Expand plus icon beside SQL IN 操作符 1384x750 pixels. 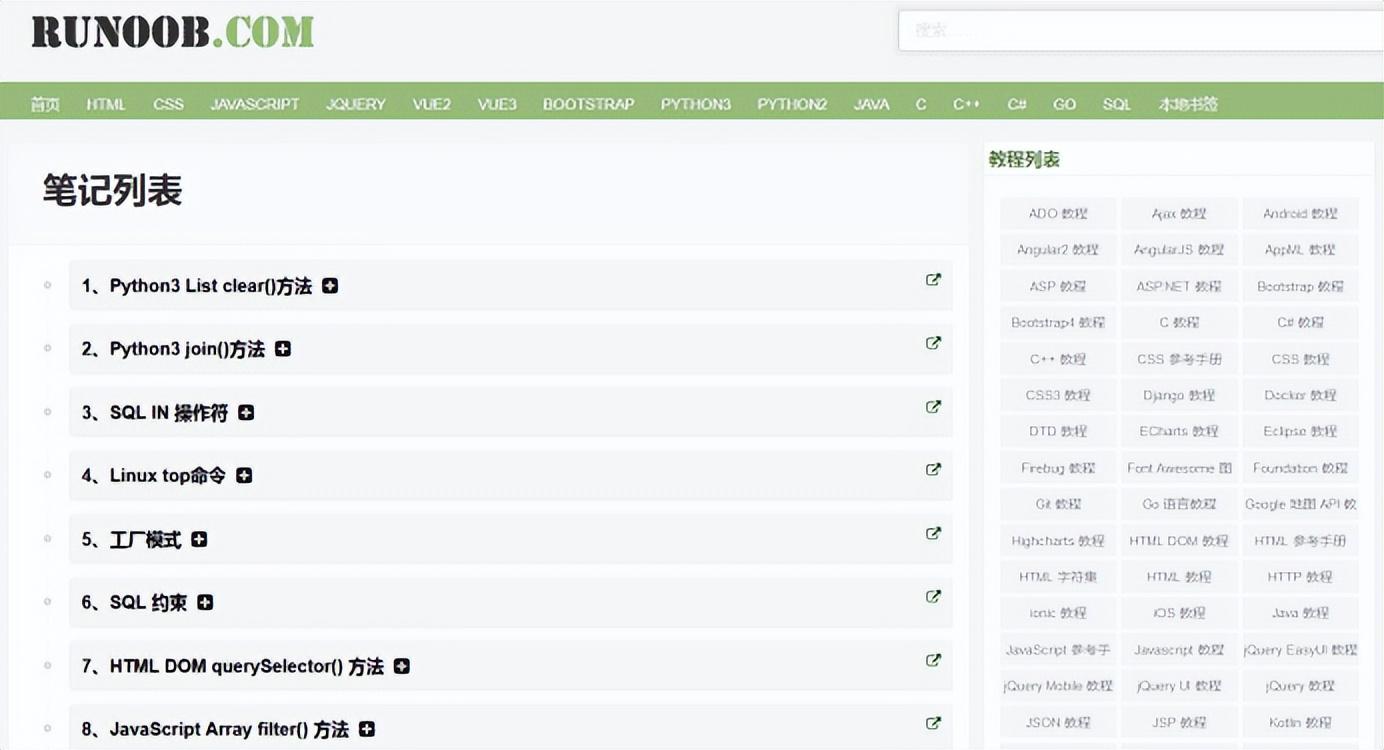click(x=246, y=413)
